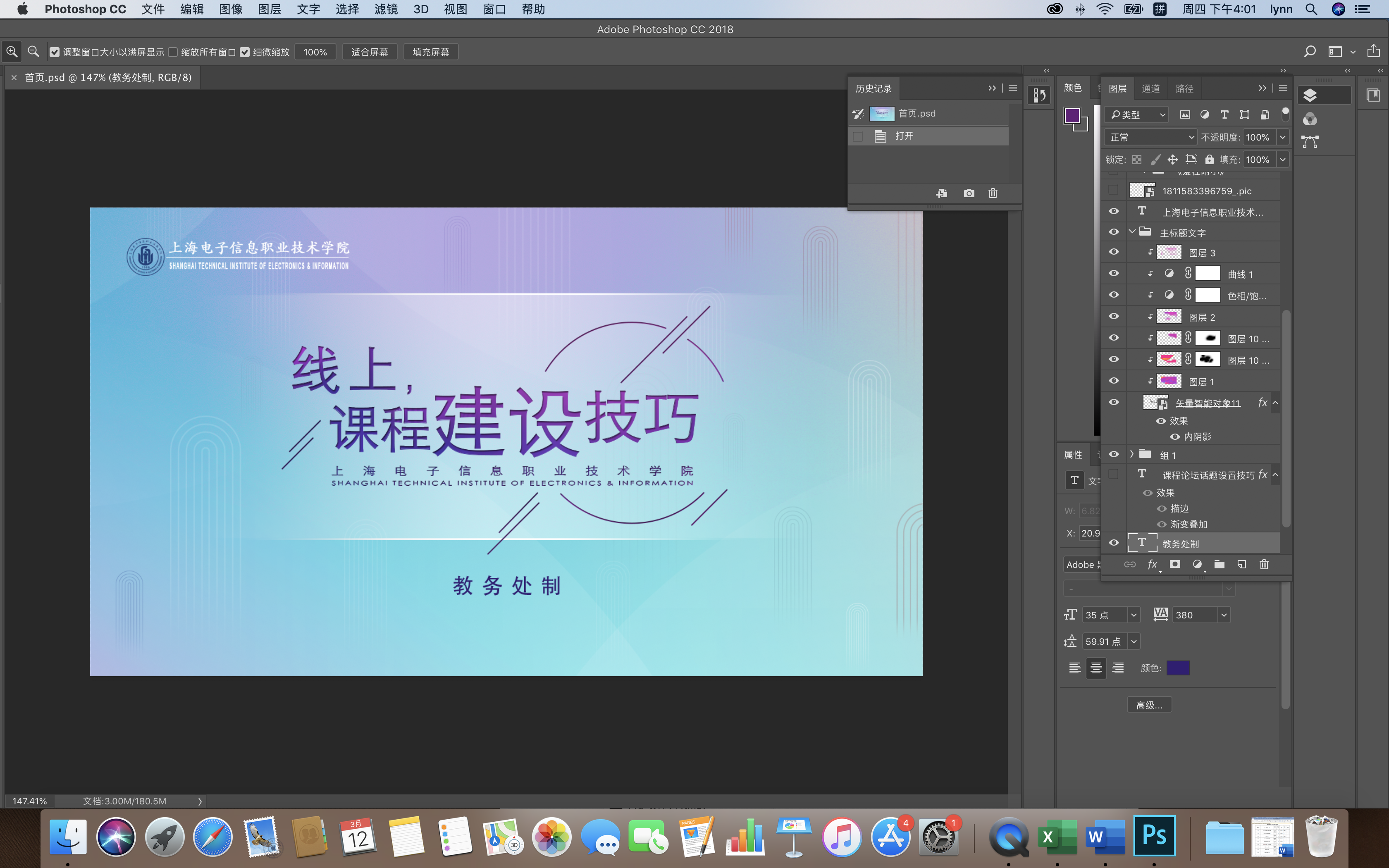Expand the 组 1 layer group
The height and width of the screenshot is (868, 1389).
pyautogui.click(x=1132, y=454)
